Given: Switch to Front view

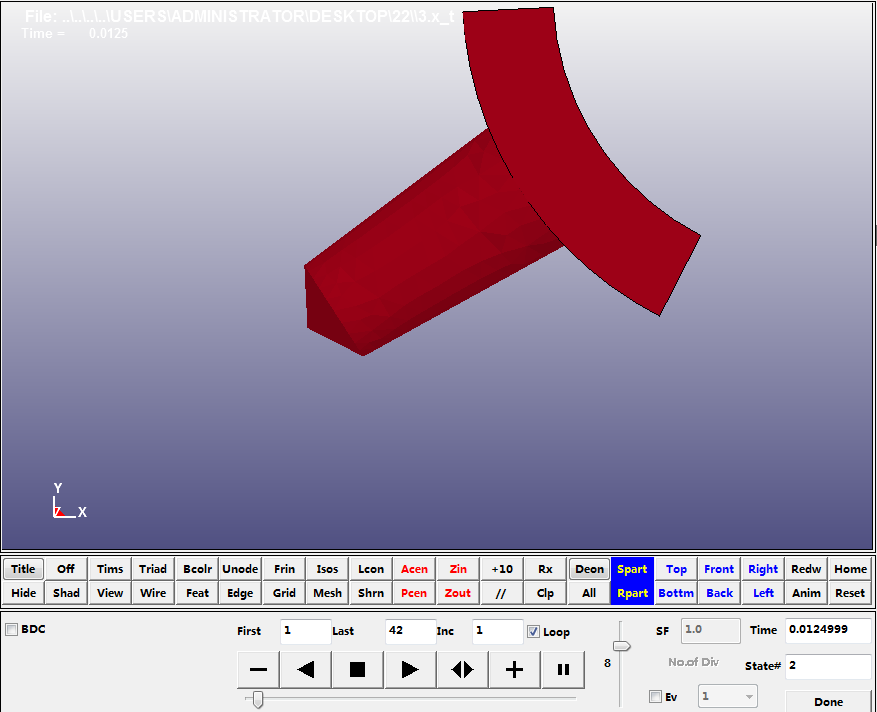Looking at the screenshot, I should 719,569.
